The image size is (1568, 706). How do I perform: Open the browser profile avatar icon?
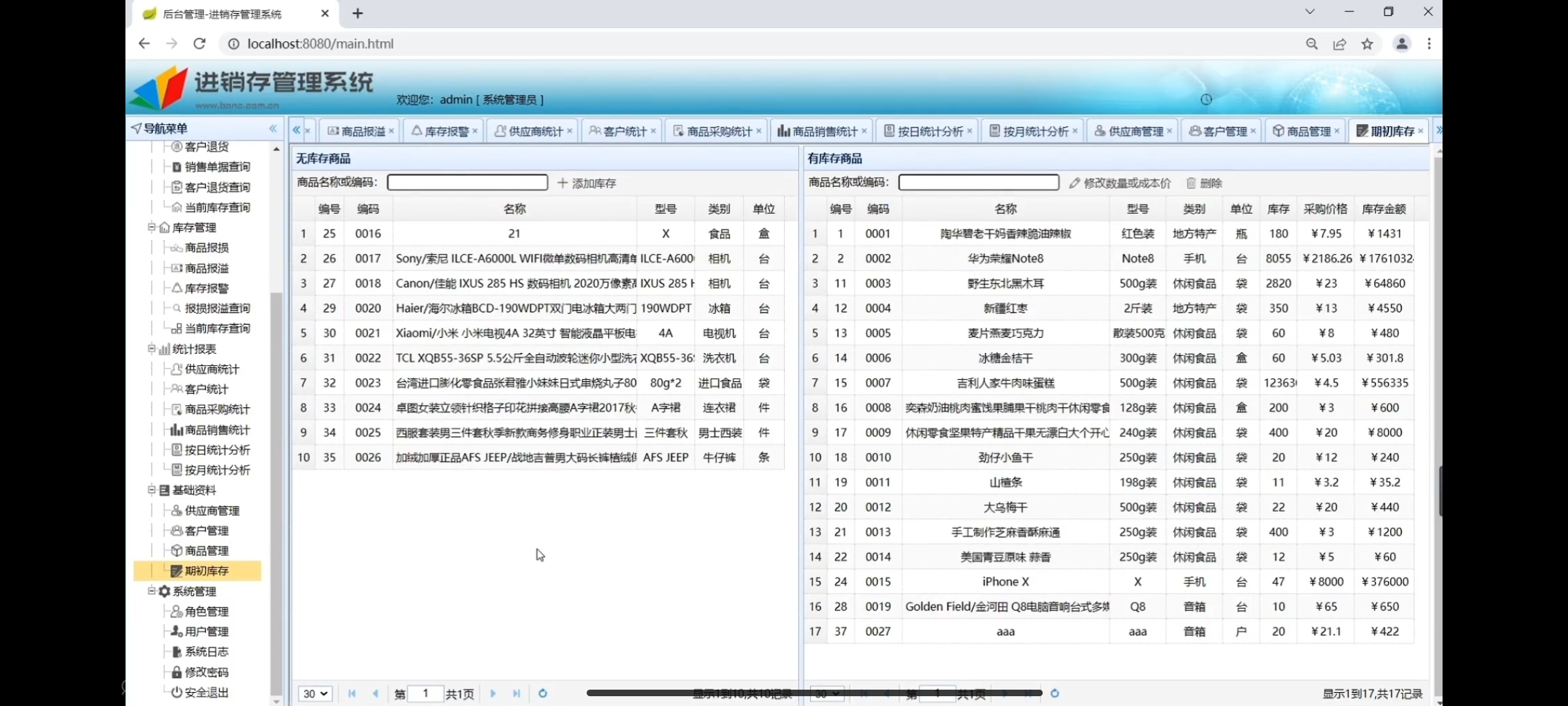pyautogui.click(x=1402, y=44)
